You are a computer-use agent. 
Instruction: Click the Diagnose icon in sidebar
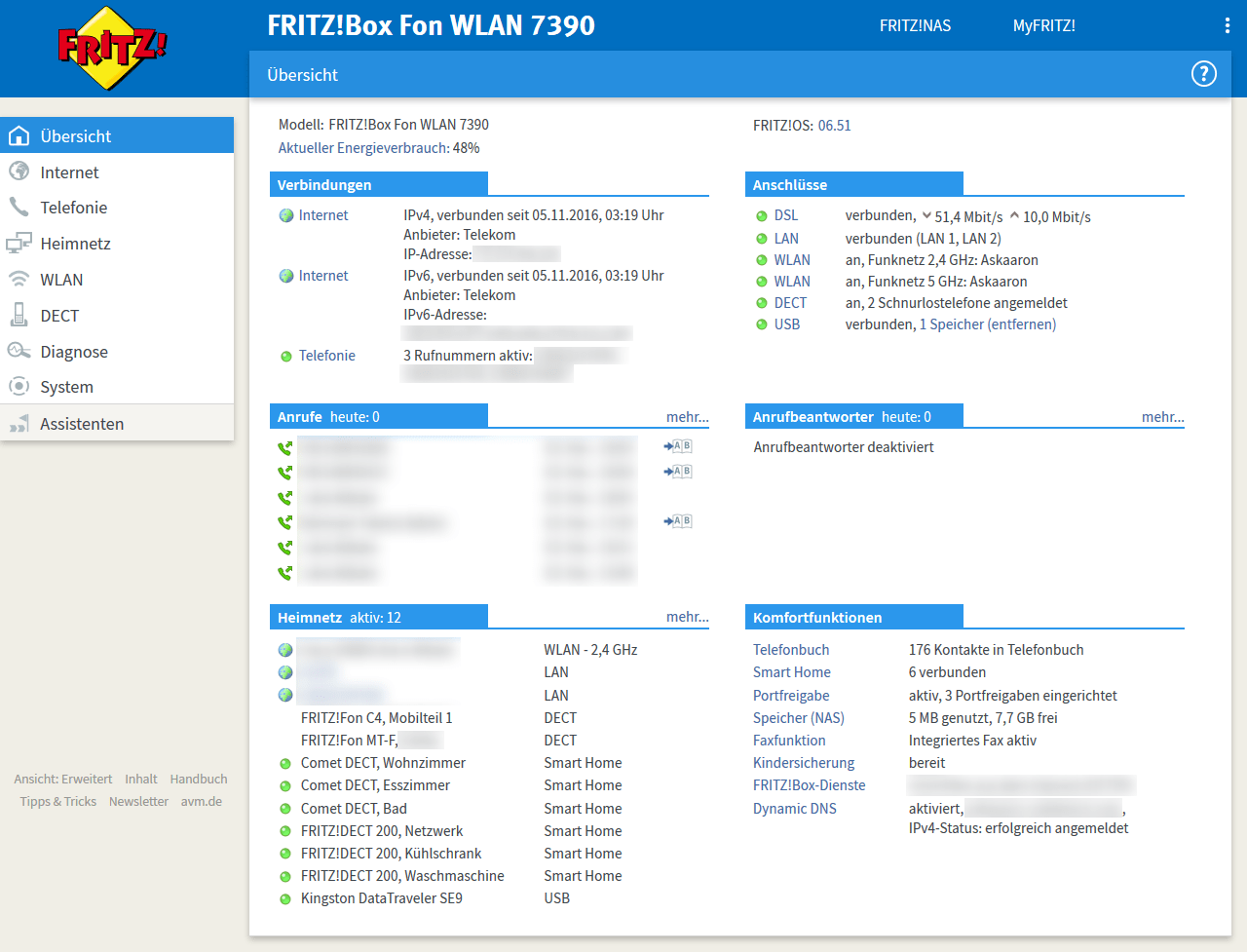coord(19,351)
